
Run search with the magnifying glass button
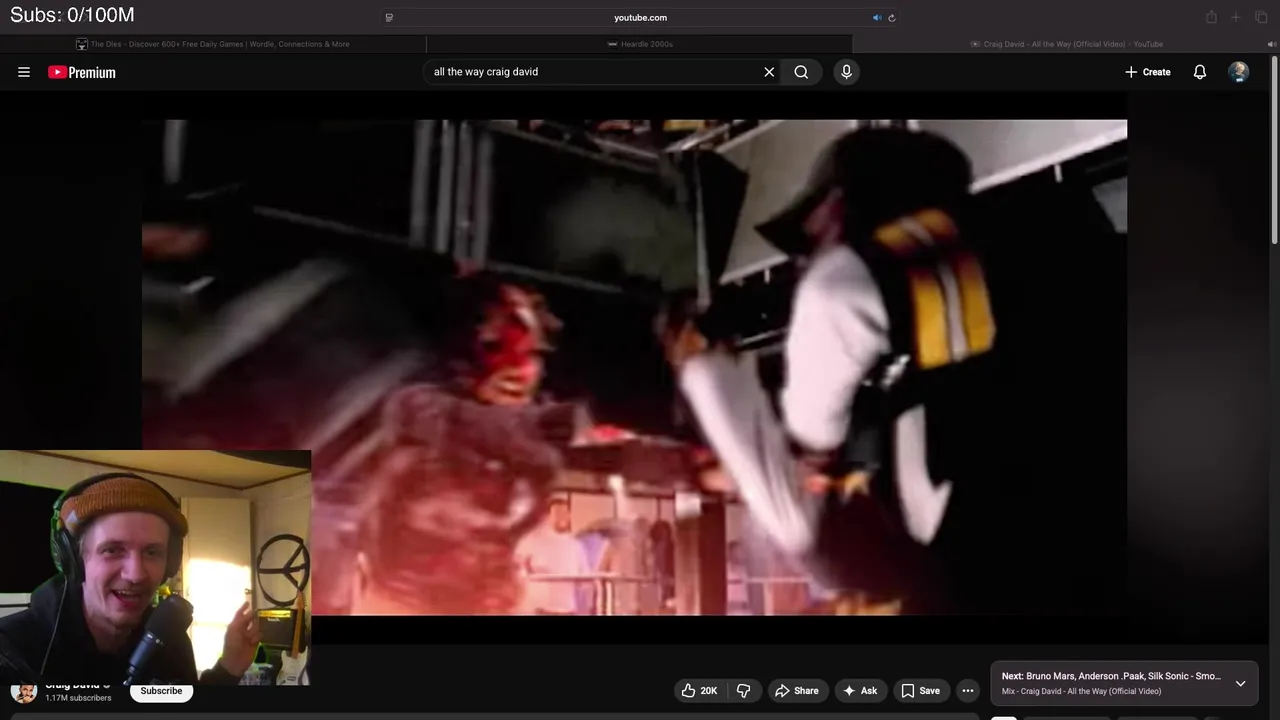coord(801,72)
